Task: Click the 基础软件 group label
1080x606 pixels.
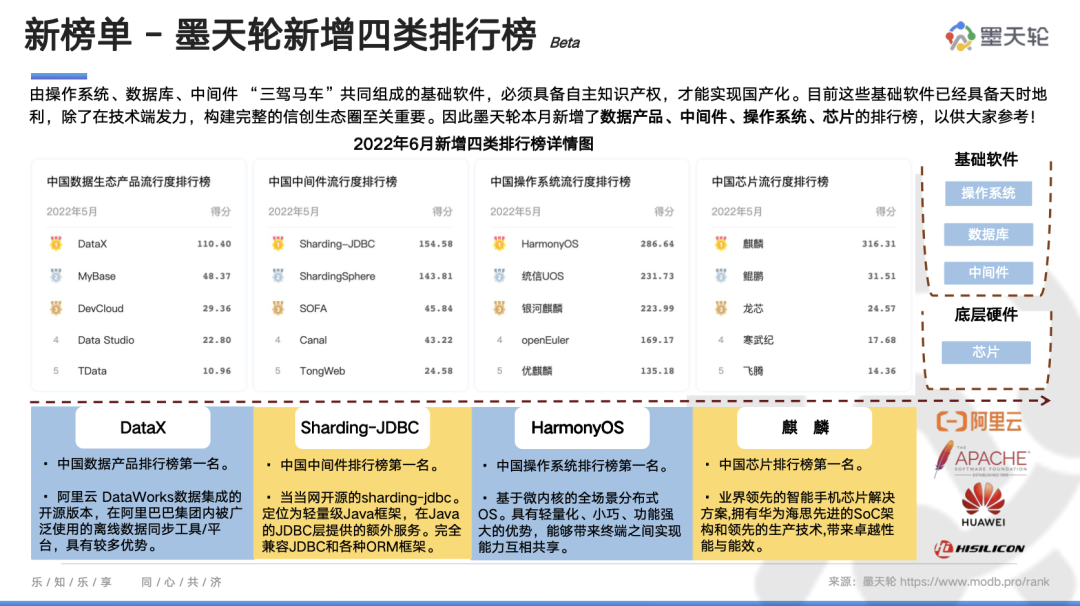Action: click(986, 160)
